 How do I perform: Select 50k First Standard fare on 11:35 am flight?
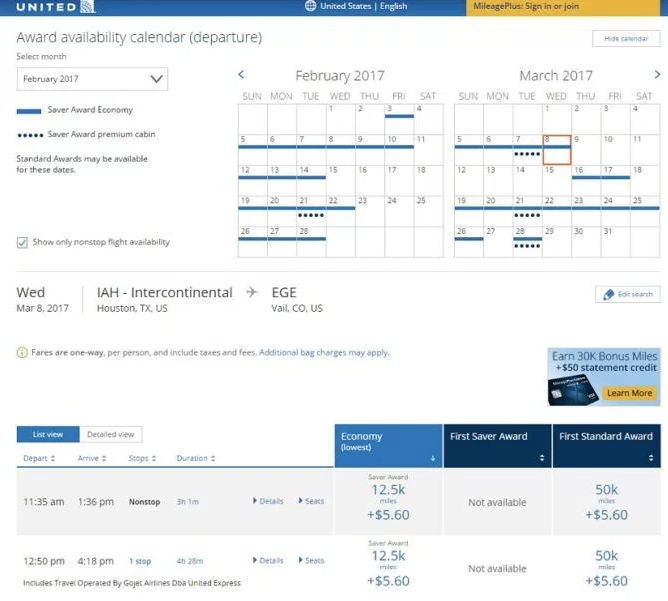click(x=606, y=502)
